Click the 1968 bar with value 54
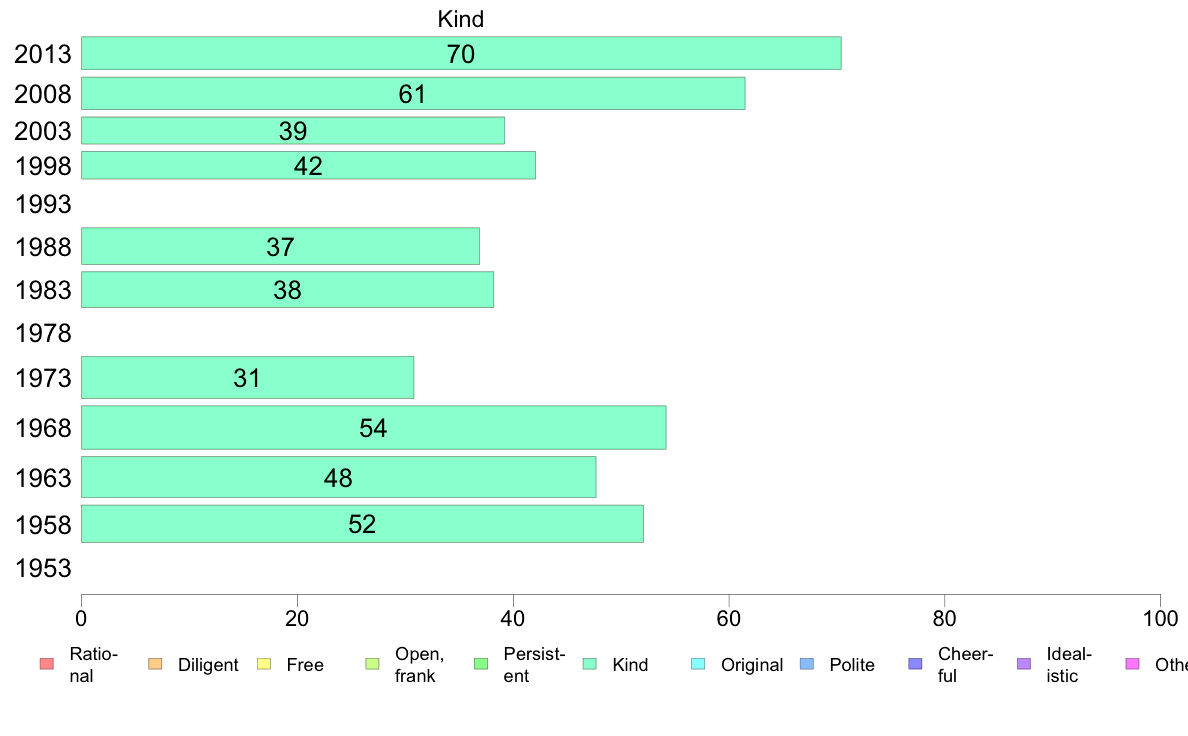The height and width of the screenshot is (736, 1188). click(x=374, y=428)
